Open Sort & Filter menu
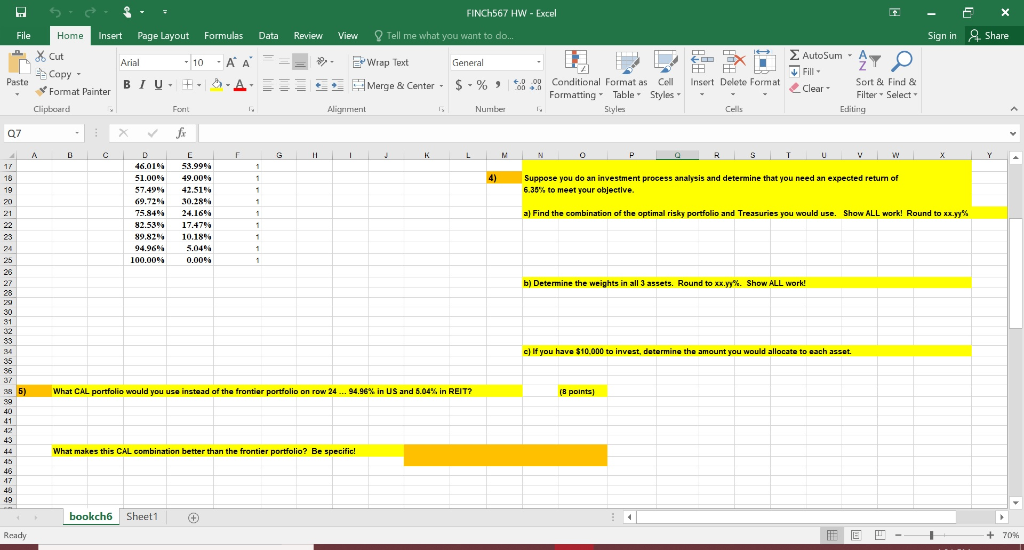 pyautogui.click(x=869, y=75)
